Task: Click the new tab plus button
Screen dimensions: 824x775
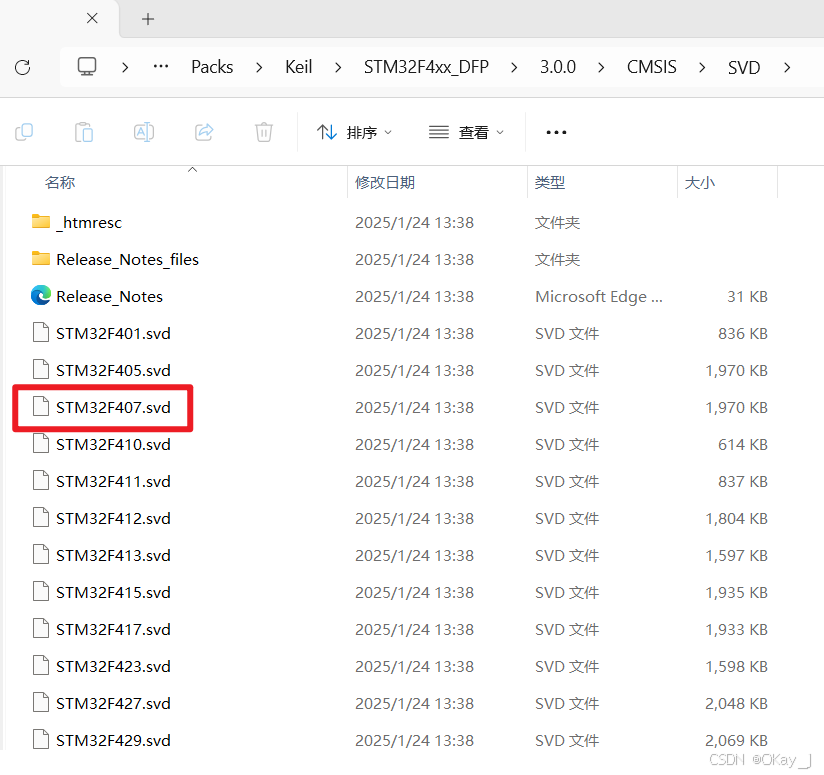Action: (x=148, y=19)
